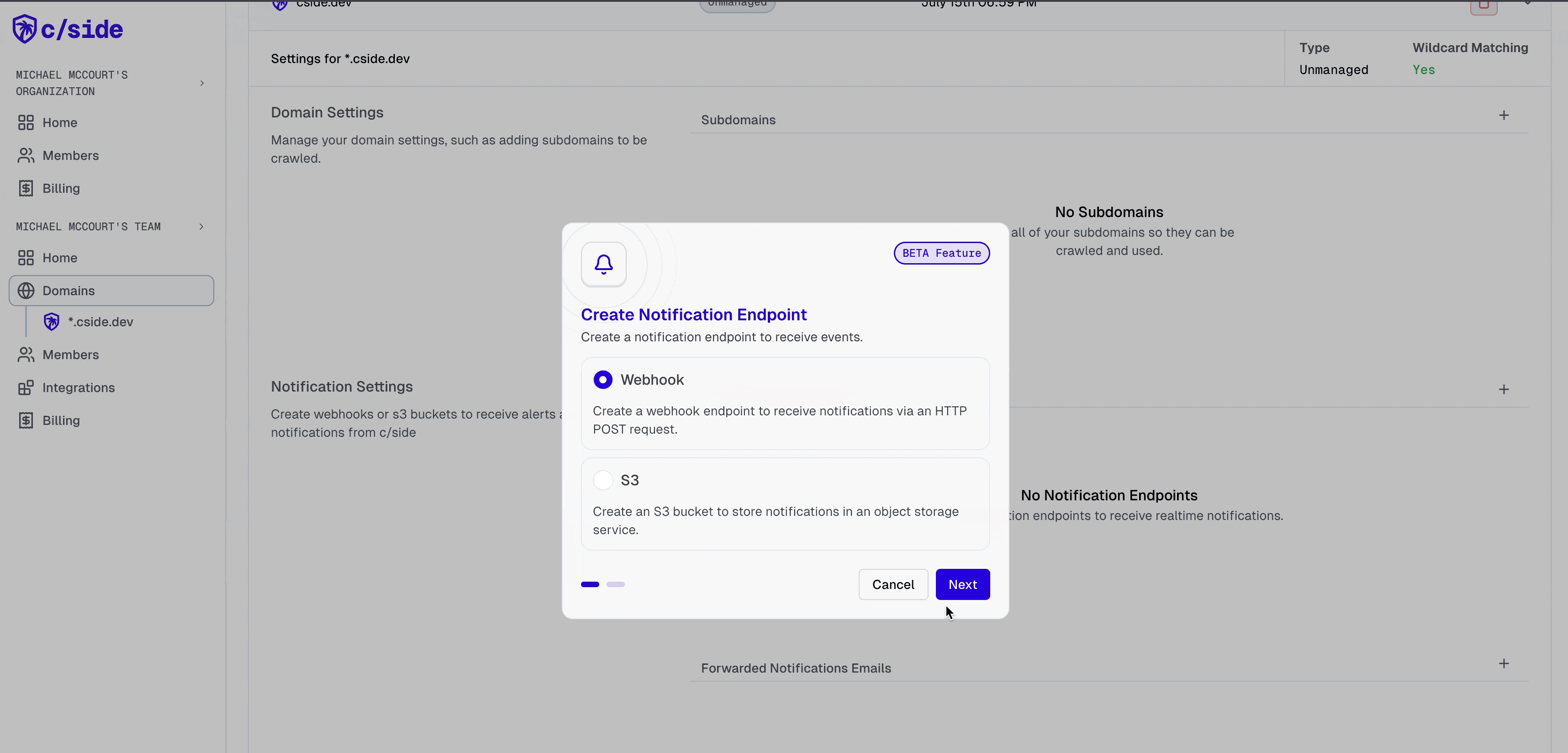Screen dimensions: 1568x753
Task: Expand Michael McCourt's Organization
Action: tap(203, 84)
